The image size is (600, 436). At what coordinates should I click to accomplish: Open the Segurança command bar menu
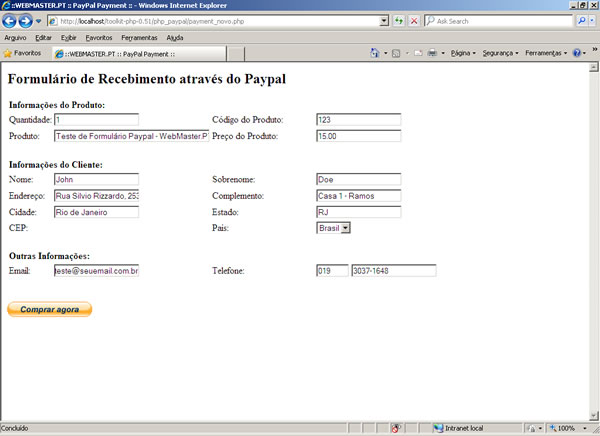[x=500, y=53]
